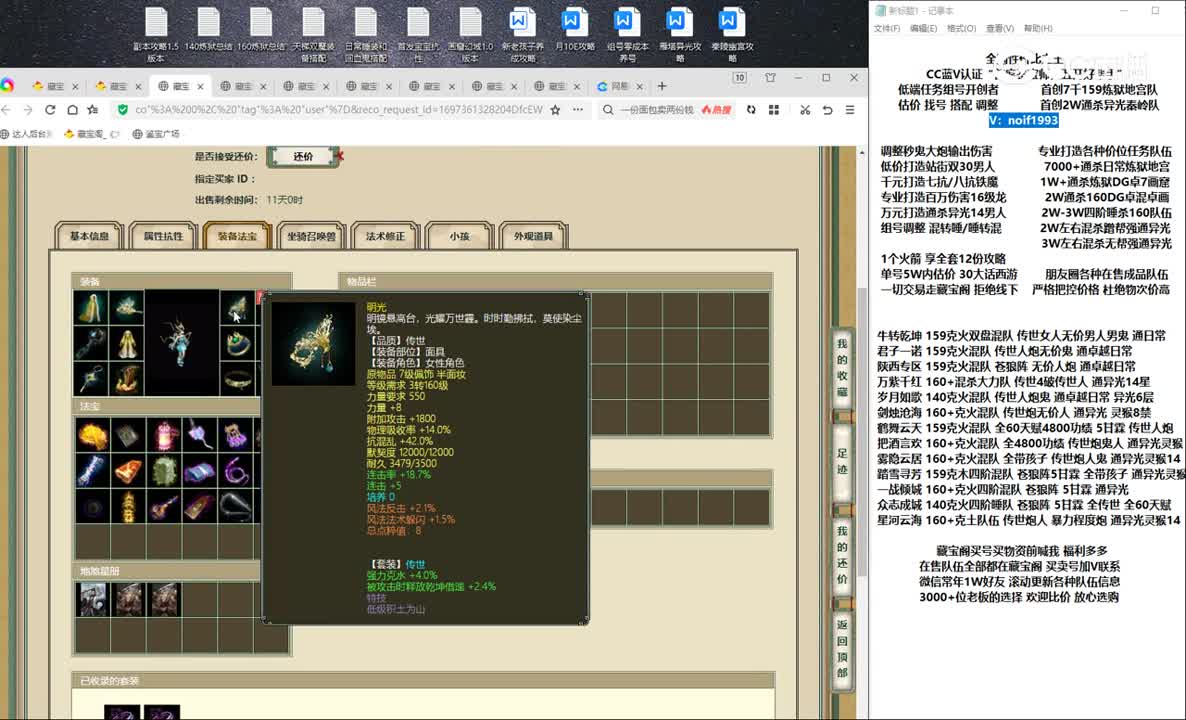
Task: Click 返回顶部 side button
Action: pyautogui.click(x=842, y=648)
